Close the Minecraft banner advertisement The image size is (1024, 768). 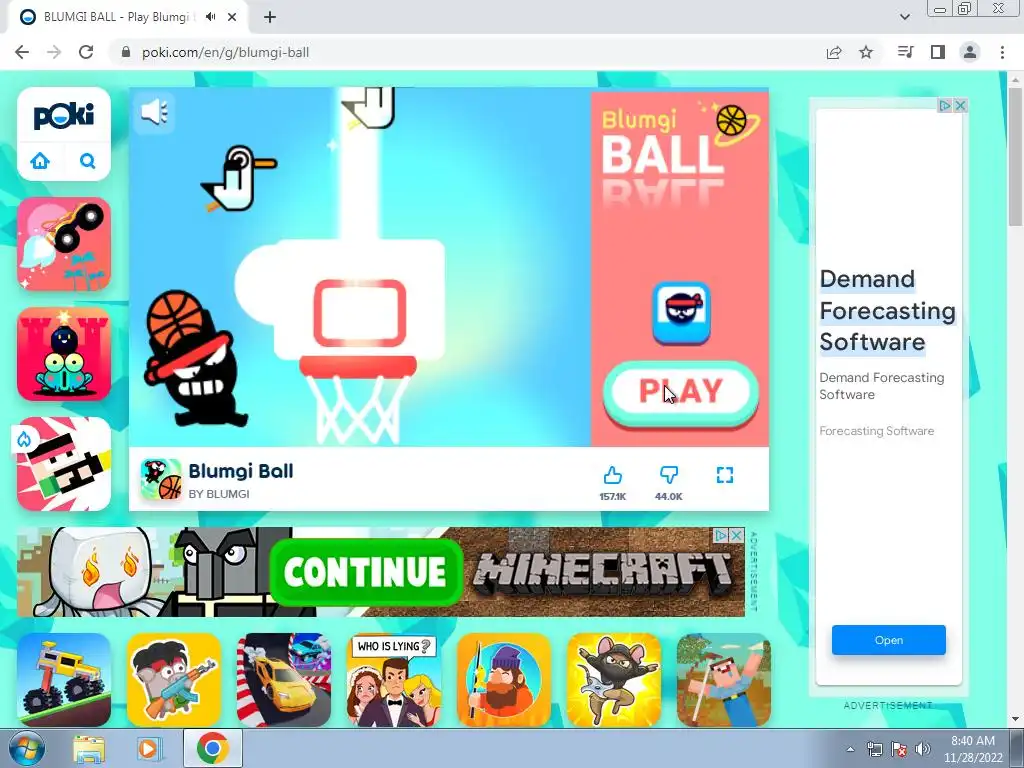click(x=737, y=536)
